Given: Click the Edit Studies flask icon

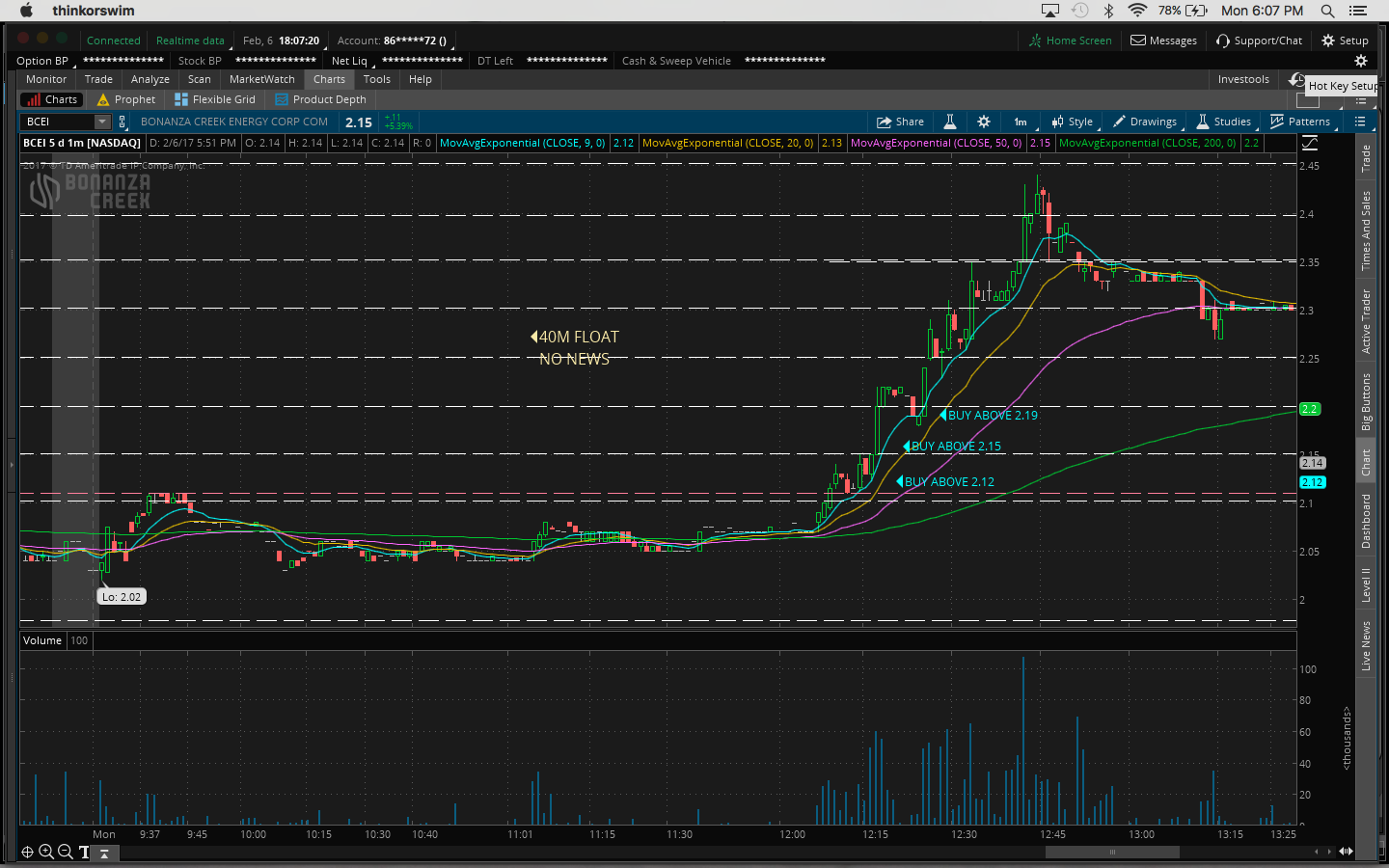Looking at the screenshot, I should (950, 122).
